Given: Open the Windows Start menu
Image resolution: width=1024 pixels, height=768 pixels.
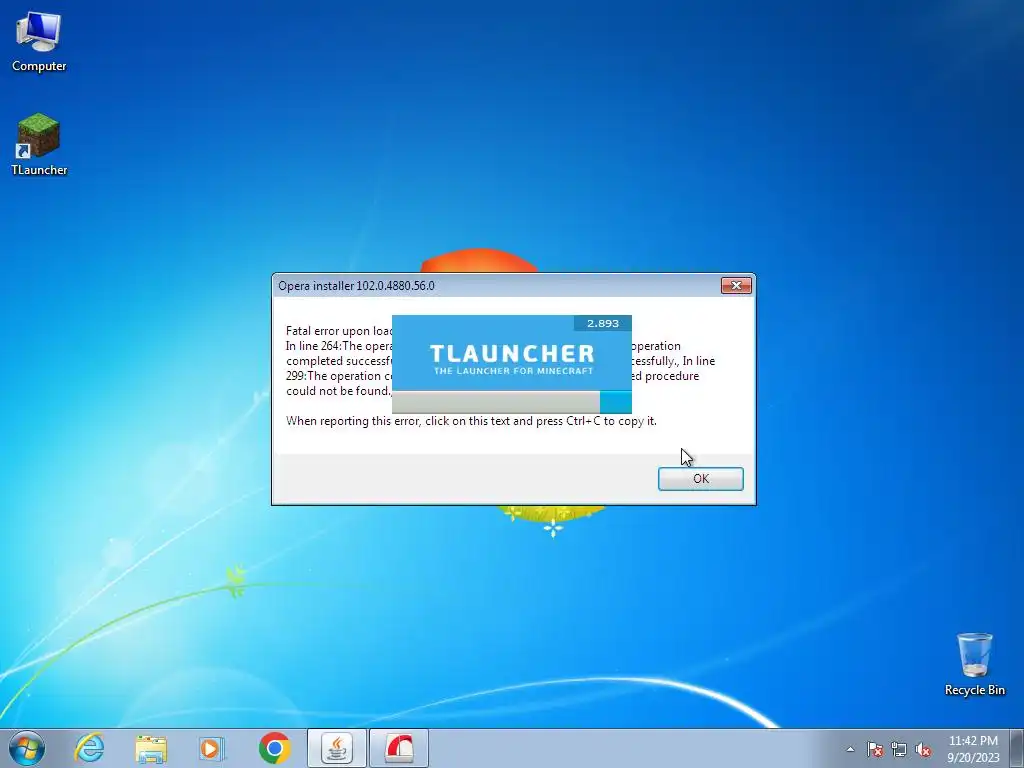Looking at the screenshot, I should [27, 748].
